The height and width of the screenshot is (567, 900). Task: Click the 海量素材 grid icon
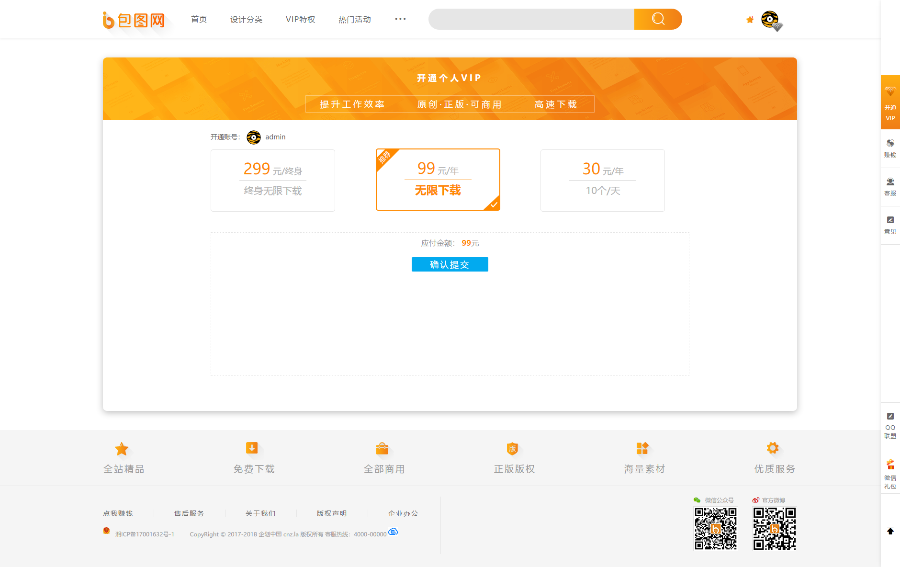pos(642,448)
